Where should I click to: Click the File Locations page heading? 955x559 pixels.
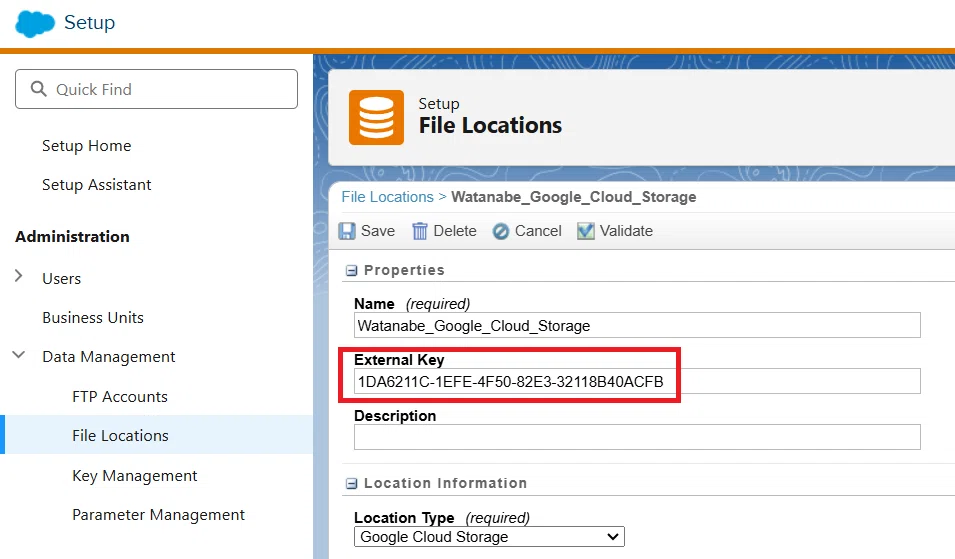click(490, 125)
